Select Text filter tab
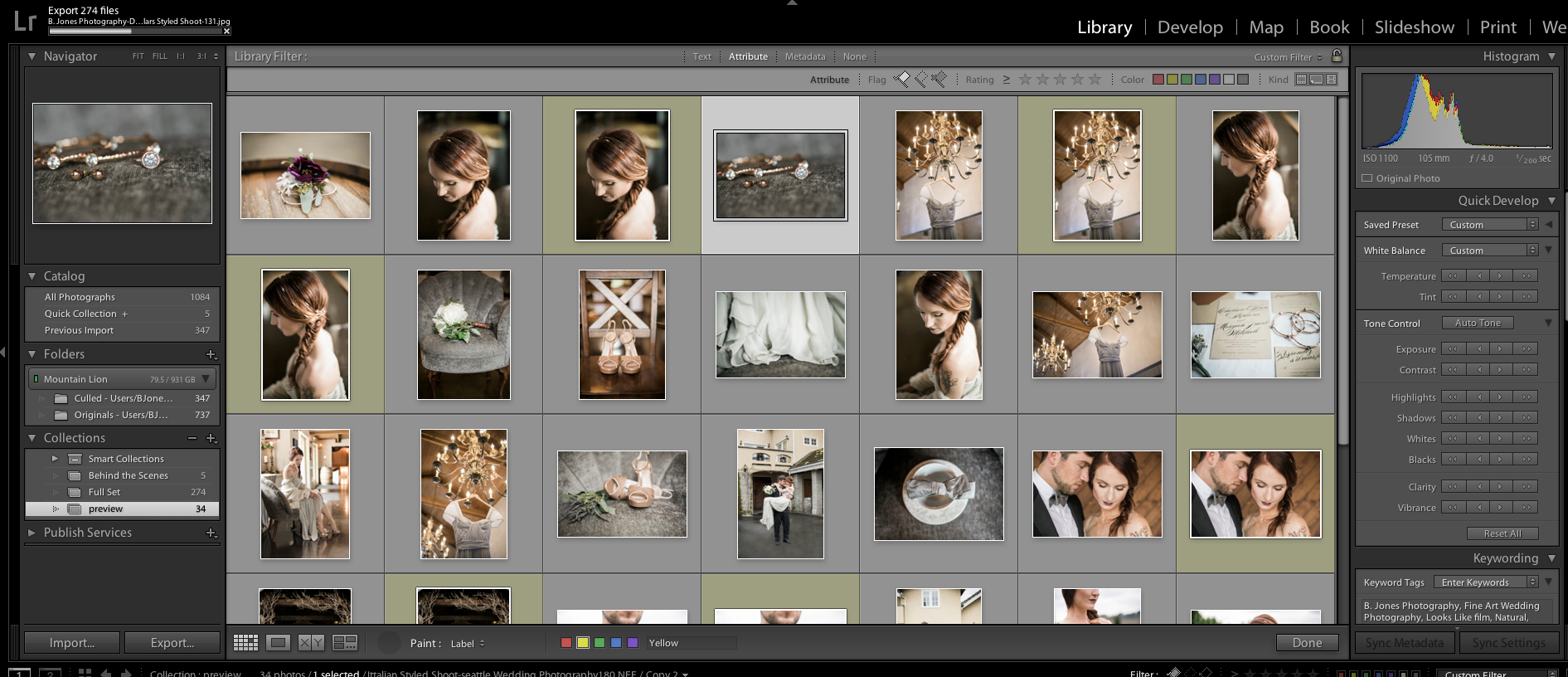Image resolution: width=1568 pixels, height=677 pixels. click(x=701, y=56)
